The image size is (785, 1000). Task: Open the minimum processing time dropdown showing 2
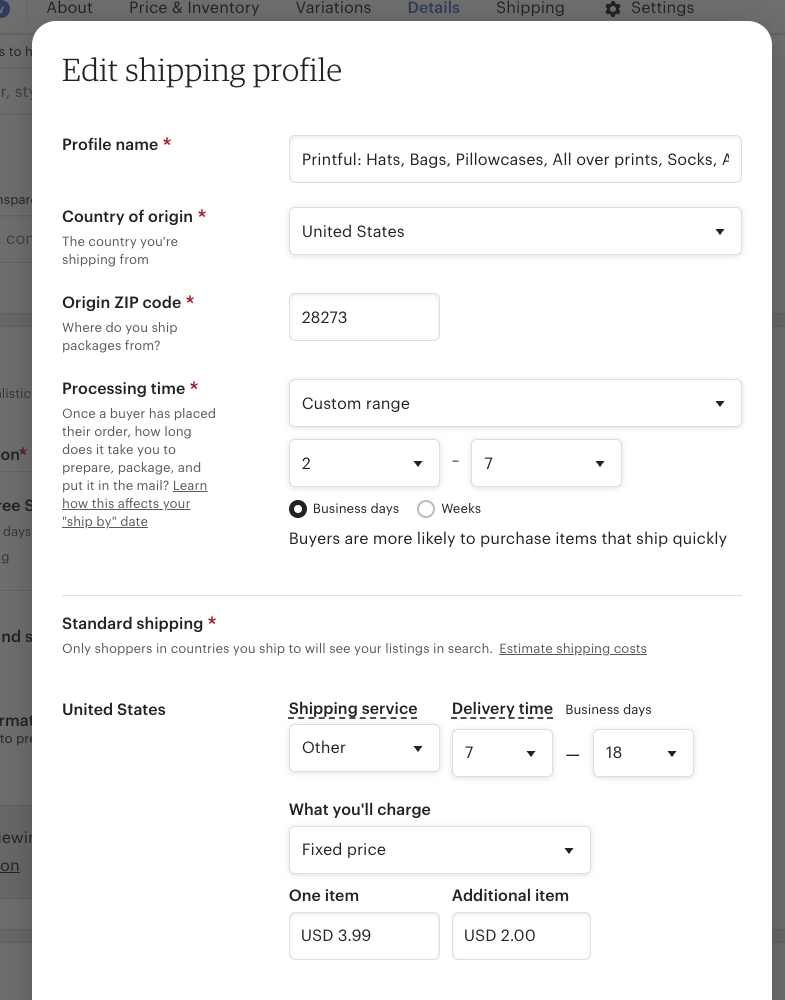coord(364,463)
